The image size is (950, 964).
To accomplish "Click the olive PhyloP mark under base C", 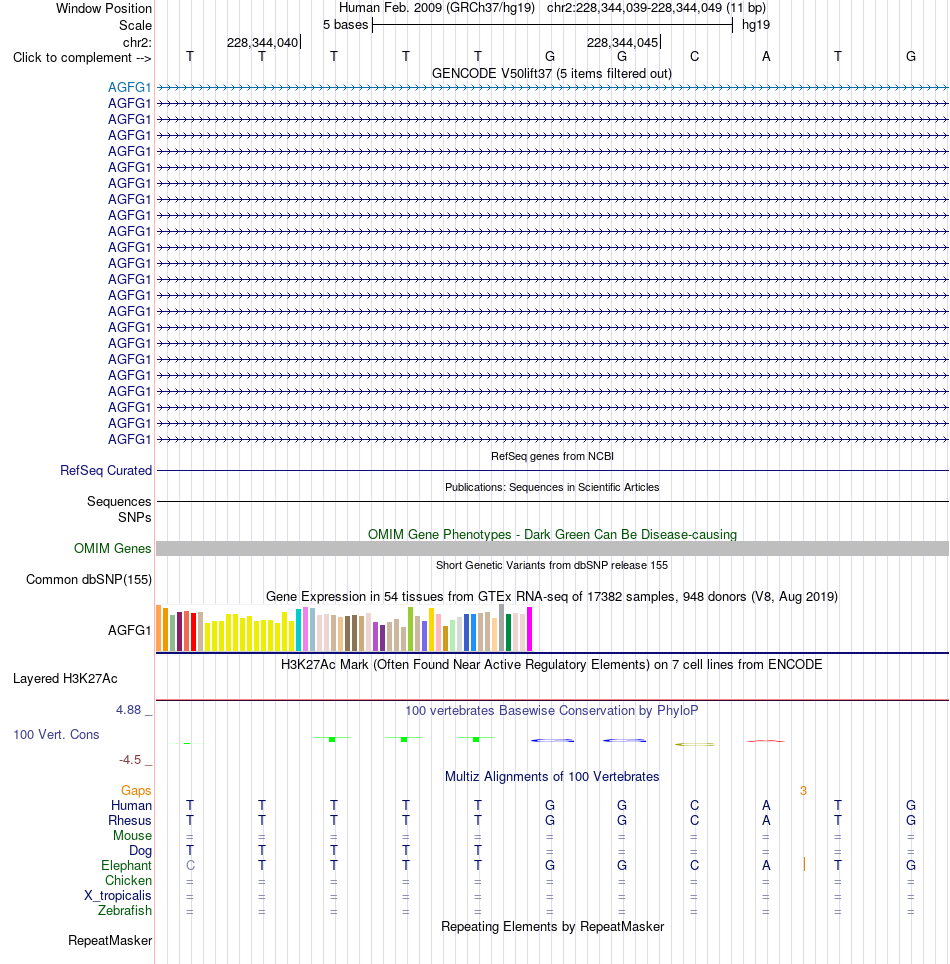I will tap(695, 745).
